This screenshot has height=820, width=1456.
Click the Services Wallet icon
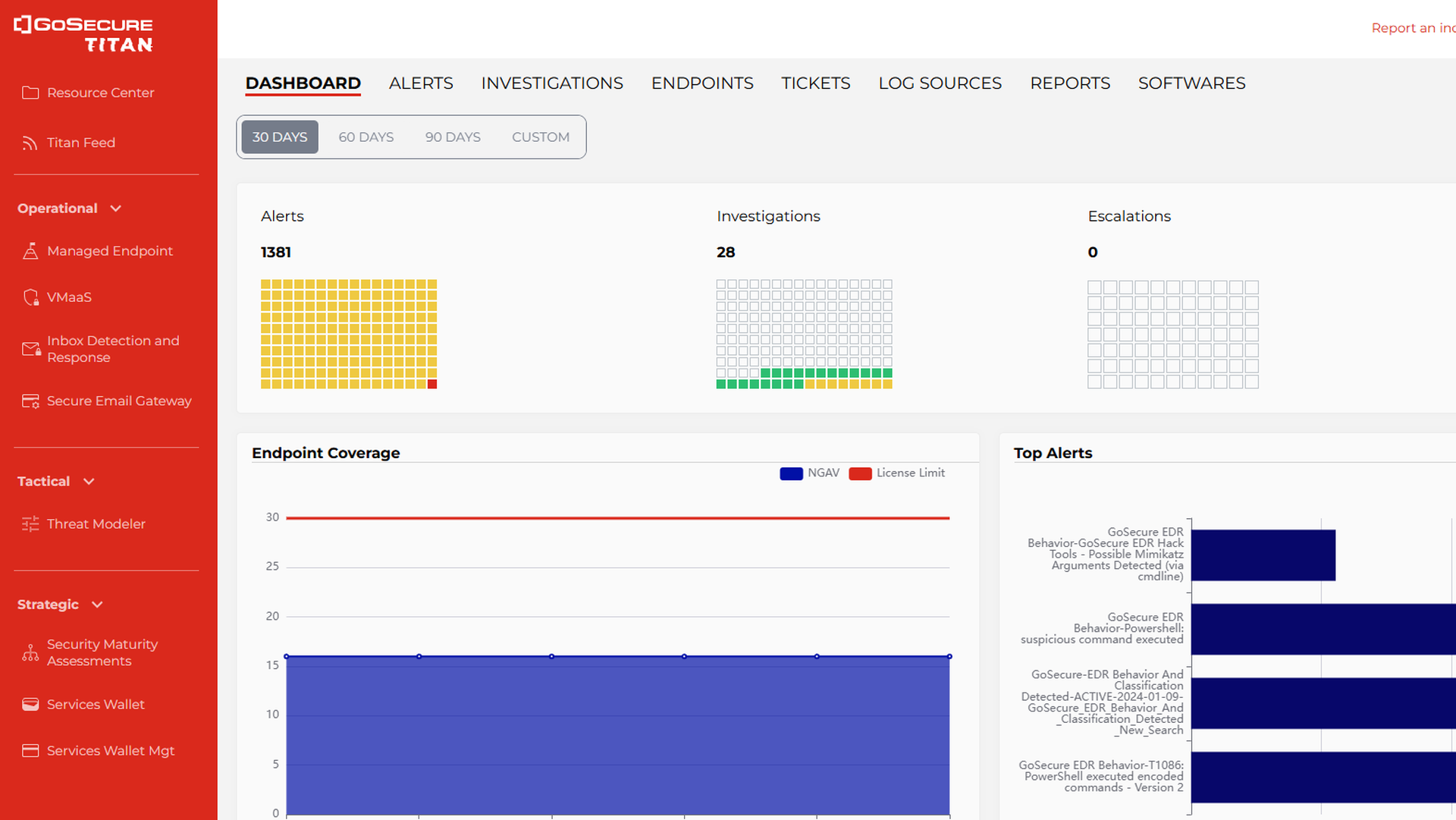[30, 705]
